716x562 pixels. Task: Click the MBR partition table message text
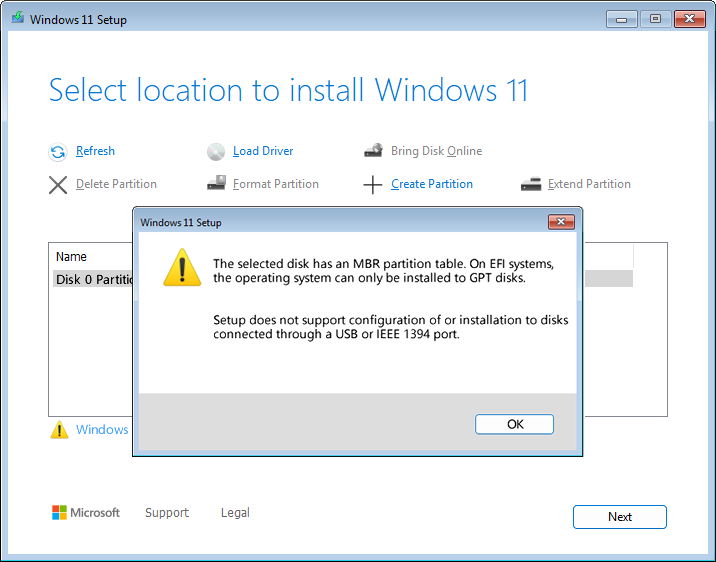[x=383, y=271]
